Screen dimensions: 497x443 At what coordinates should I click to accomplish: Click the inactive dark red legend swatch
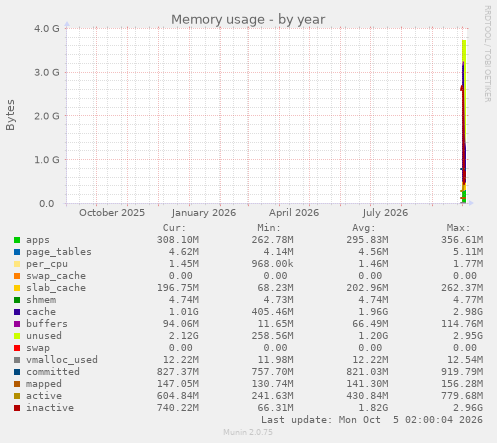pyautogui.click(x=17, y=408)
